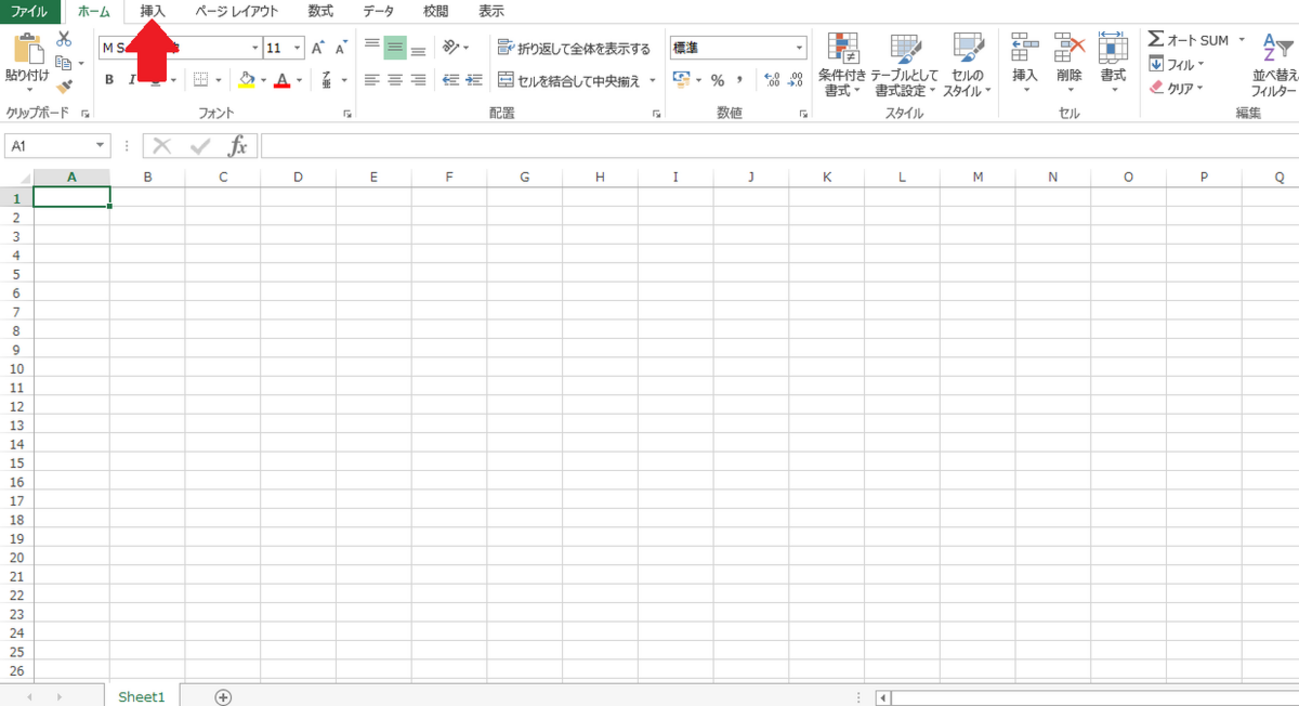Toggle middle vertical alignment (highlighted)
Screen dimensions: 1299x706
coord(396,46)
